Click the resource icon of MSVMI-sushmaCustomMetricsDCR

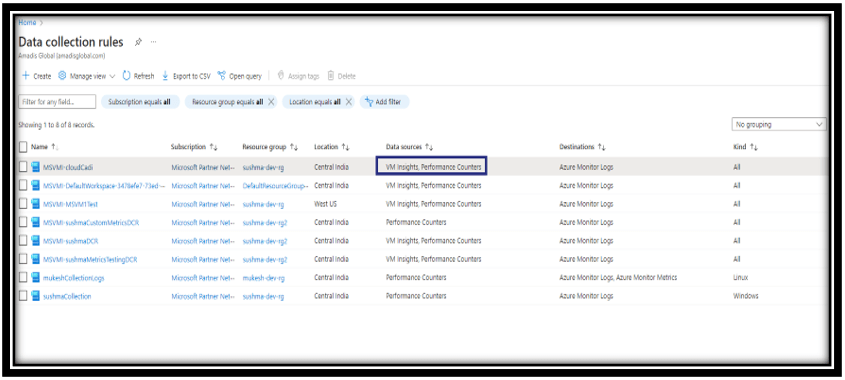click(36, 222)
